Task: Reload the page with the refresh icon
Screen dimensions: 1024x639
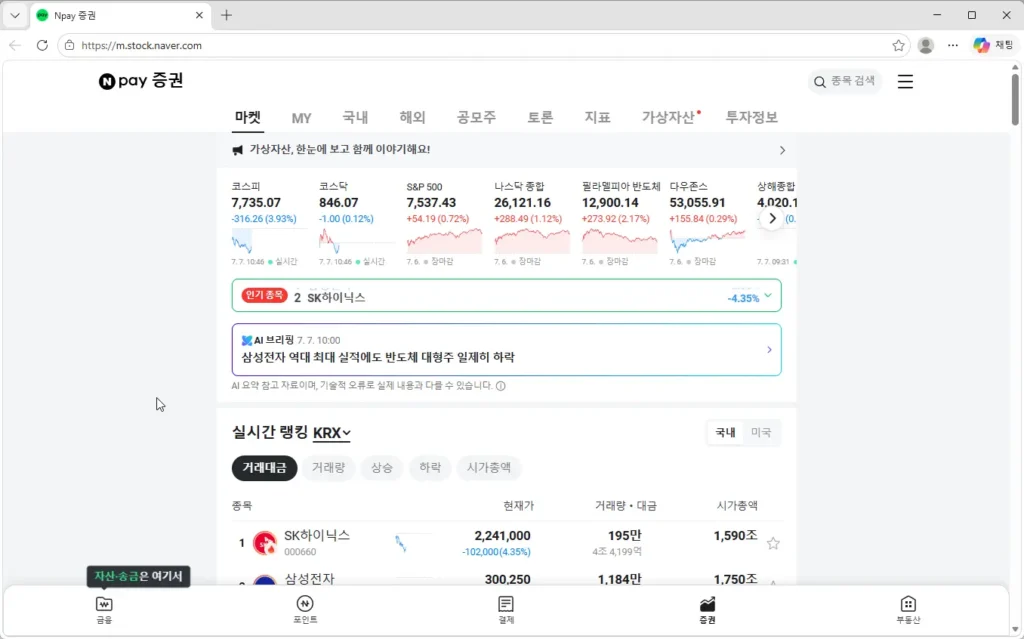Action: tap(42, 45)
